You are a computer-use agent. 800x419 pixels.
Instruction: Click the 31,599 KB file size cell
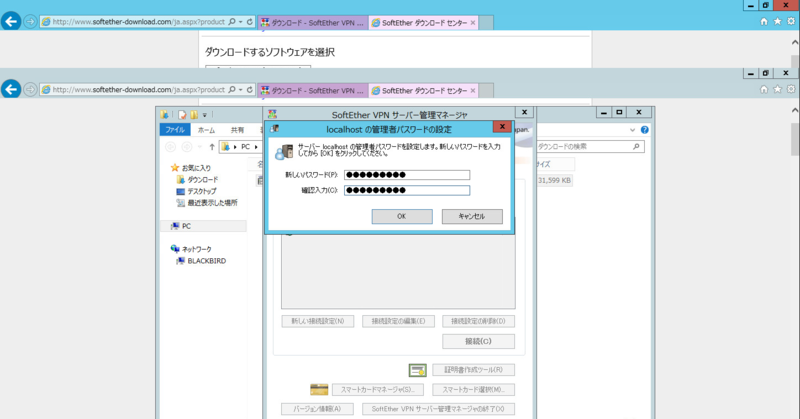pos(555,180)
